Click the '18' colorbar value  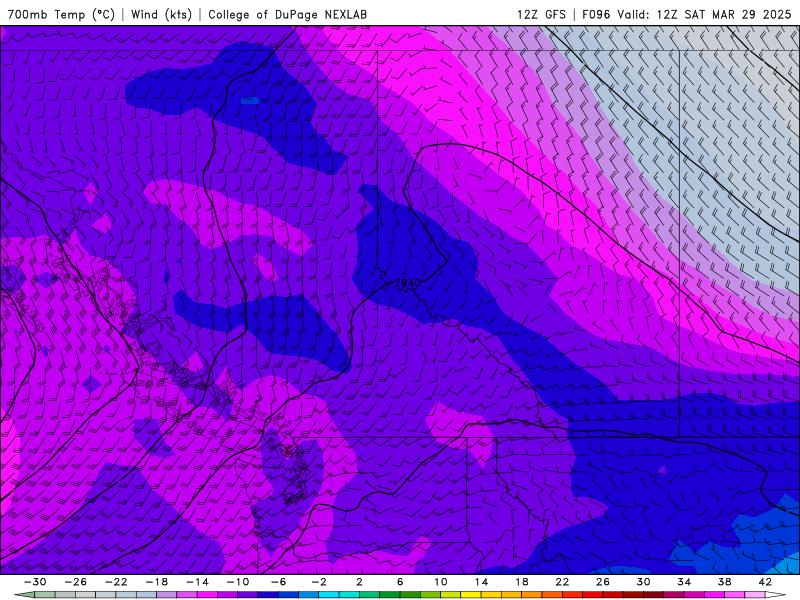522,582
